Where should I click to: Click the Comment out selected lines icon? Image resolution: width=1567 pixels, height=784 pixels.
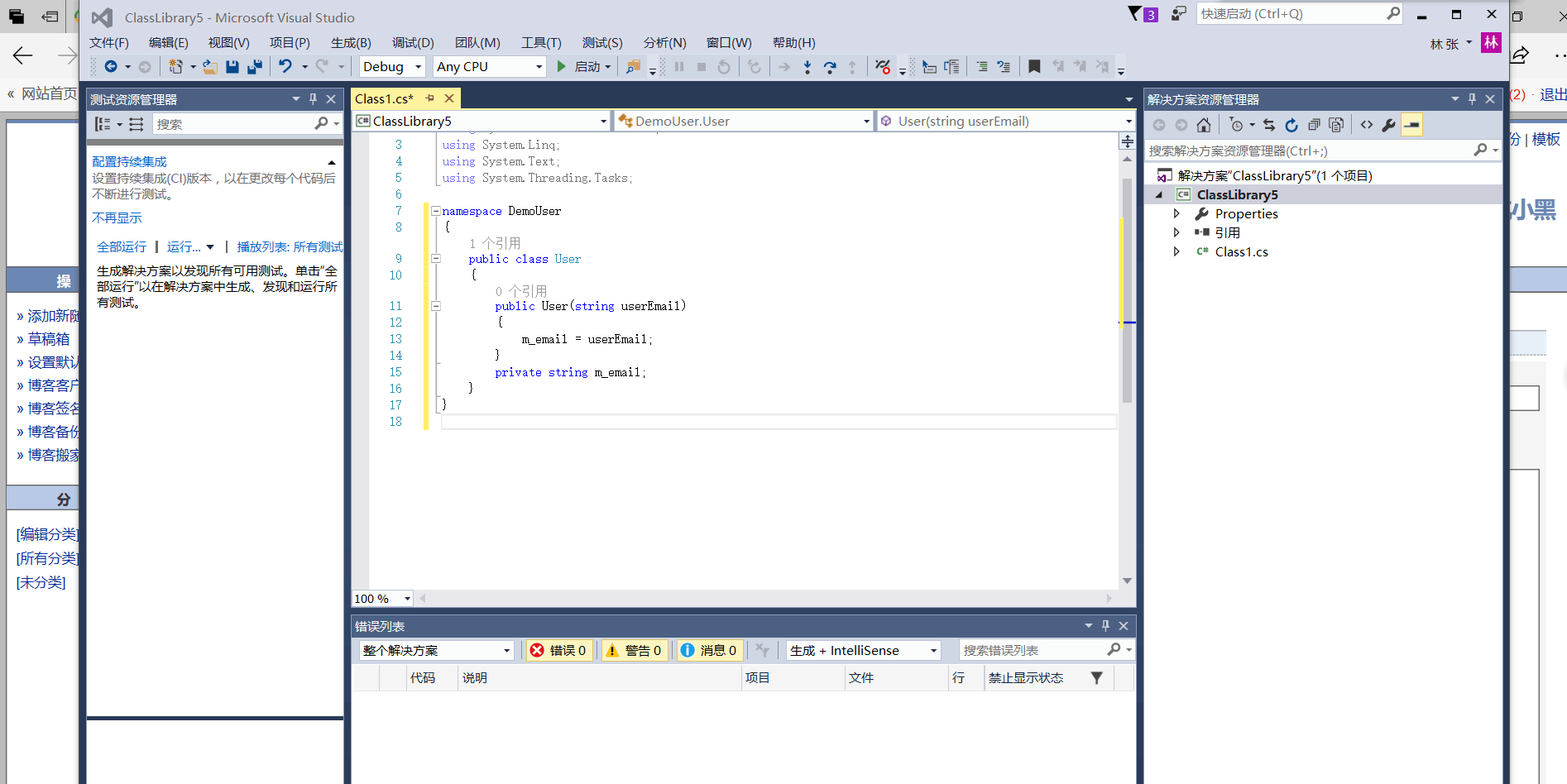point(982,67)
